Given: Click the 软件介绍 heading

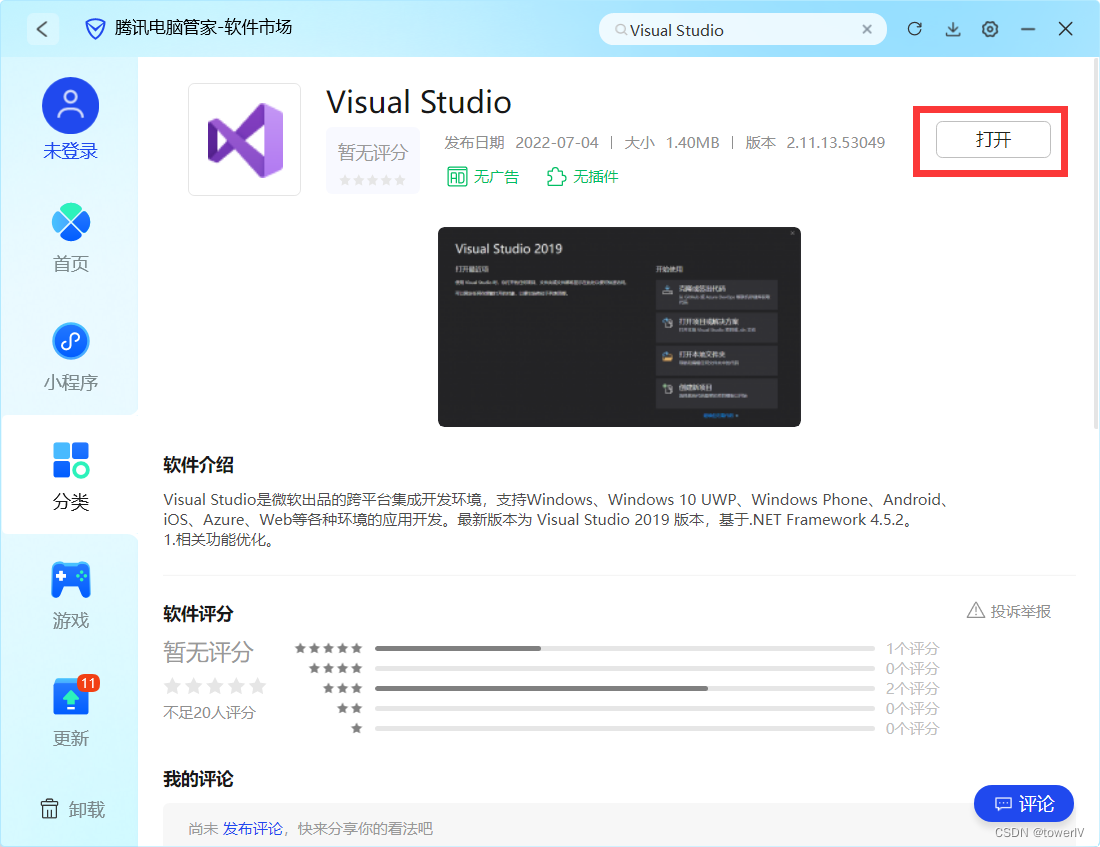Looking at the screenshot, I should 199,465.
